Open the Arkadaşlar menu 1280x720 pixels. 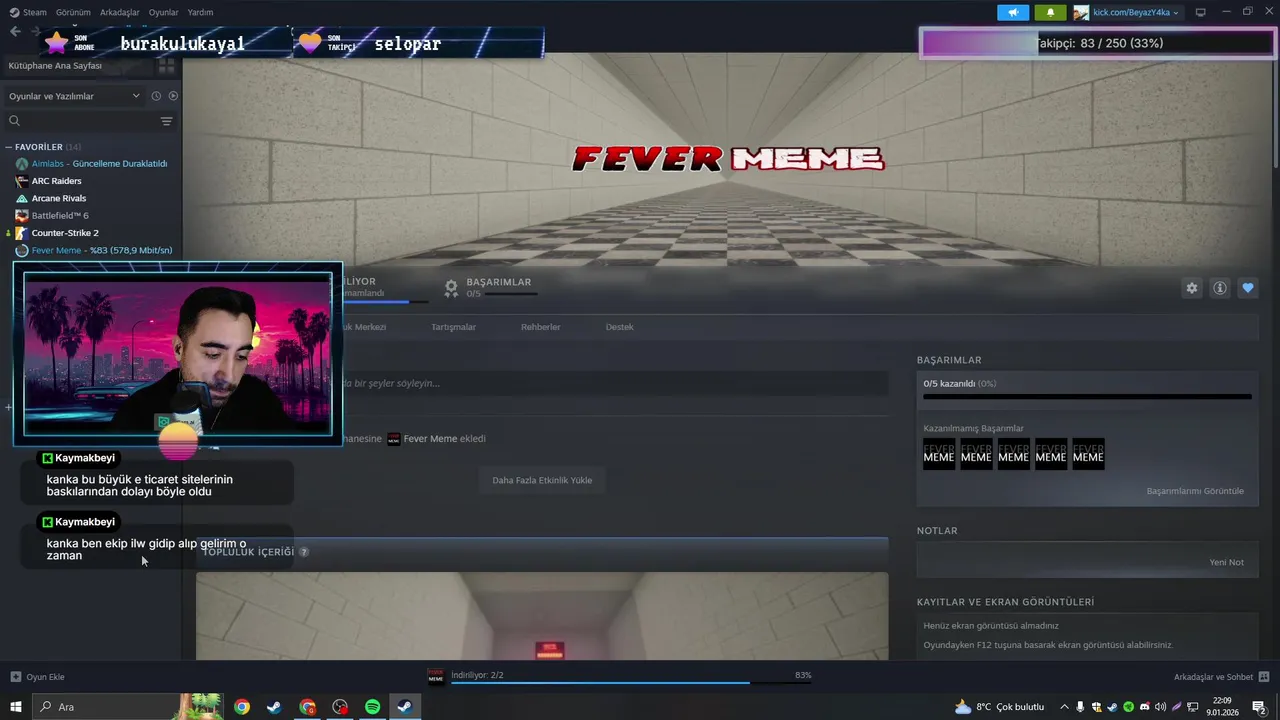point(120,12)
